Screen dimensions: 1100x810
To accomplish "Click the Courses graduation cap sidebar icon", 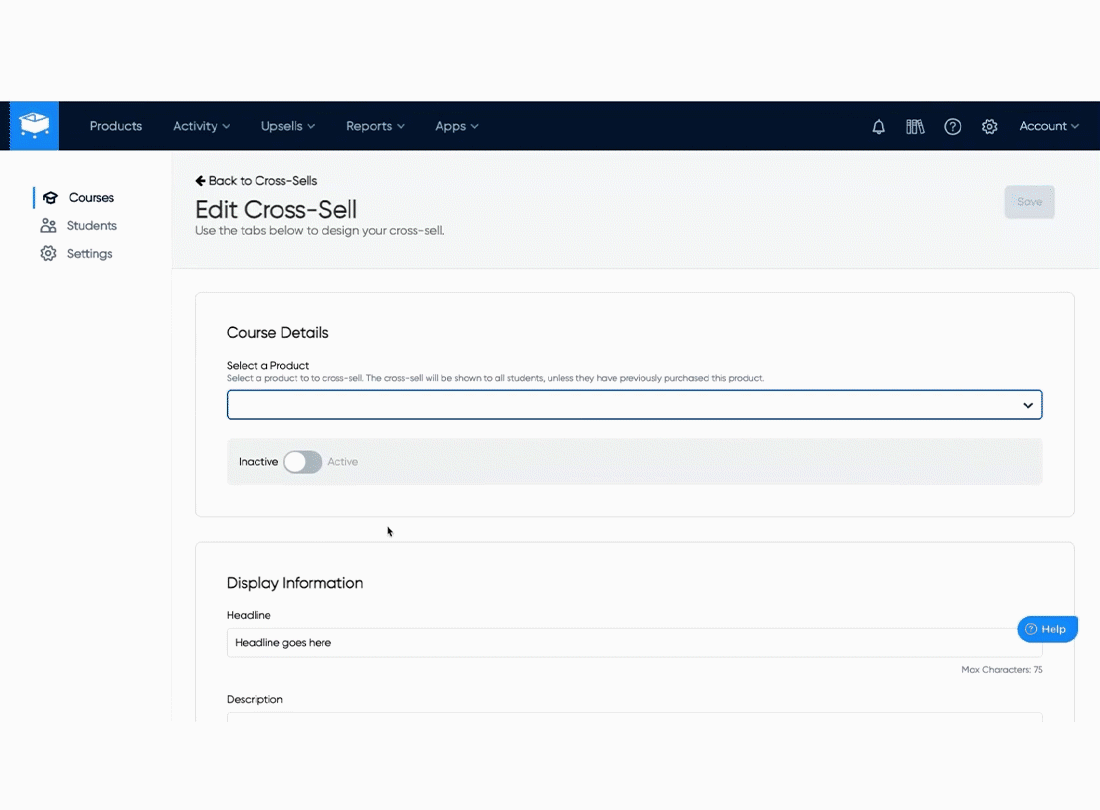I will [50, 198].
